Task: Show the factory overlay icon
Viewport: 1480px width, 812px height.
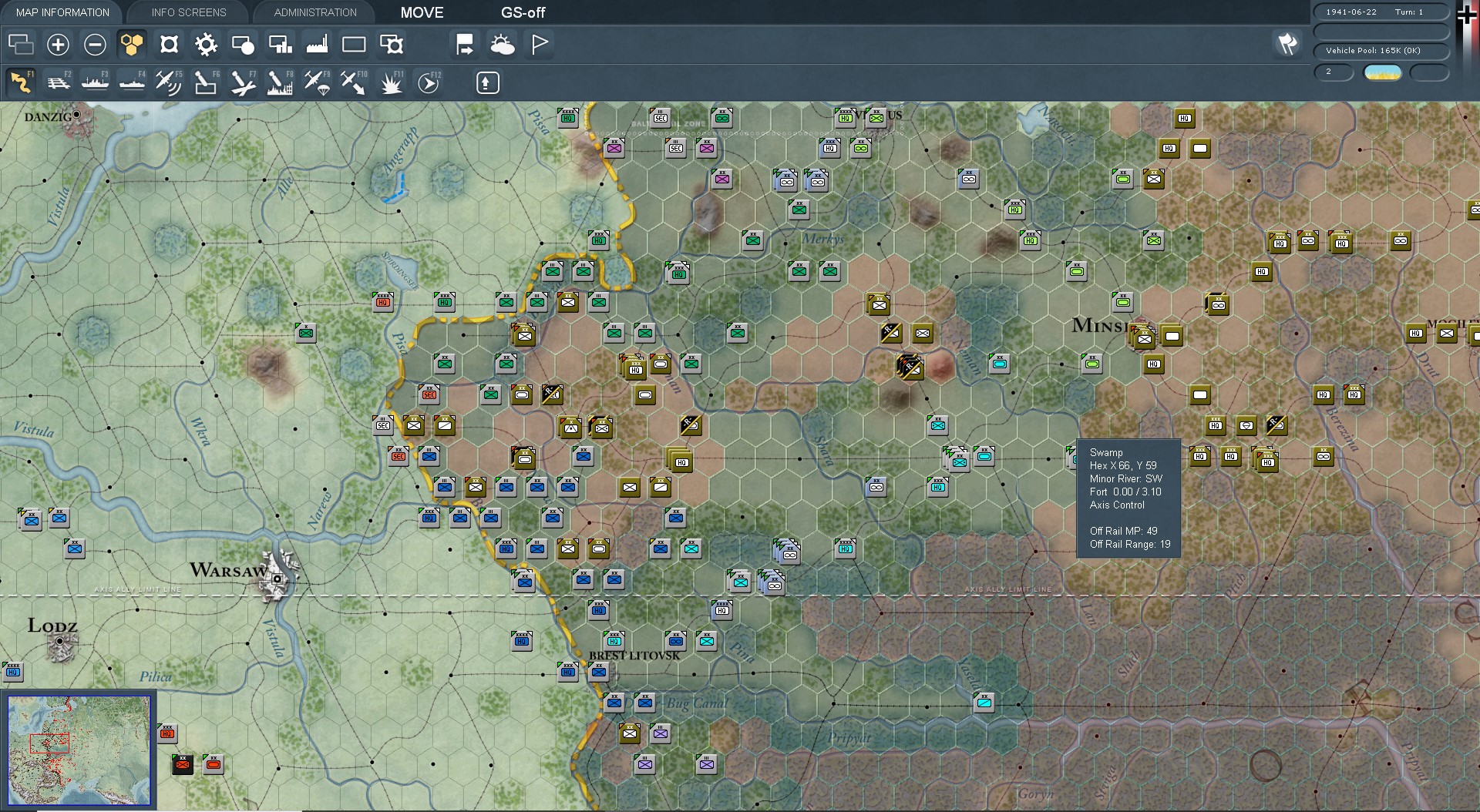Action: (x=317, y=45)
